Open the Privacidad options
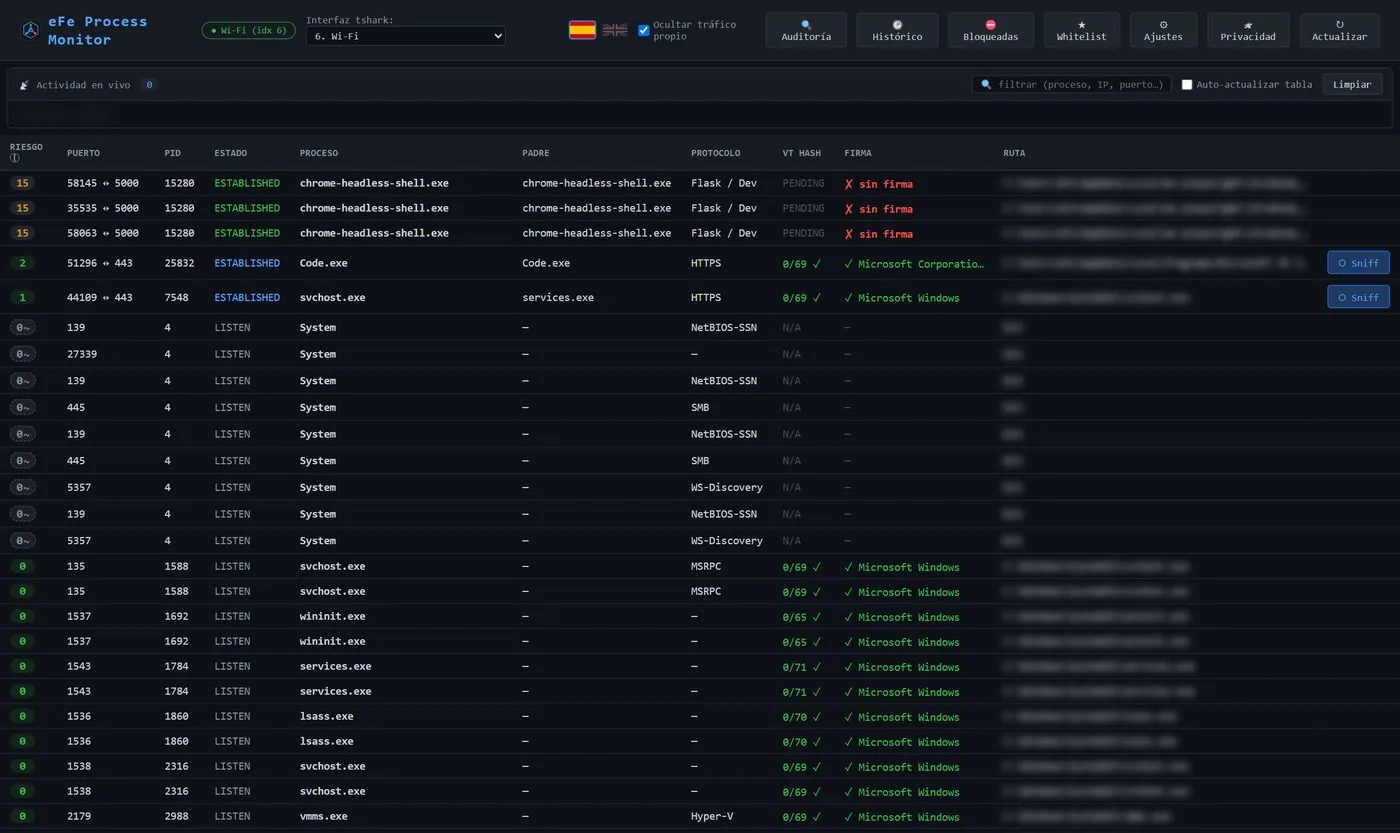This screenshot has width=1400, height=833. (1248, 30)
